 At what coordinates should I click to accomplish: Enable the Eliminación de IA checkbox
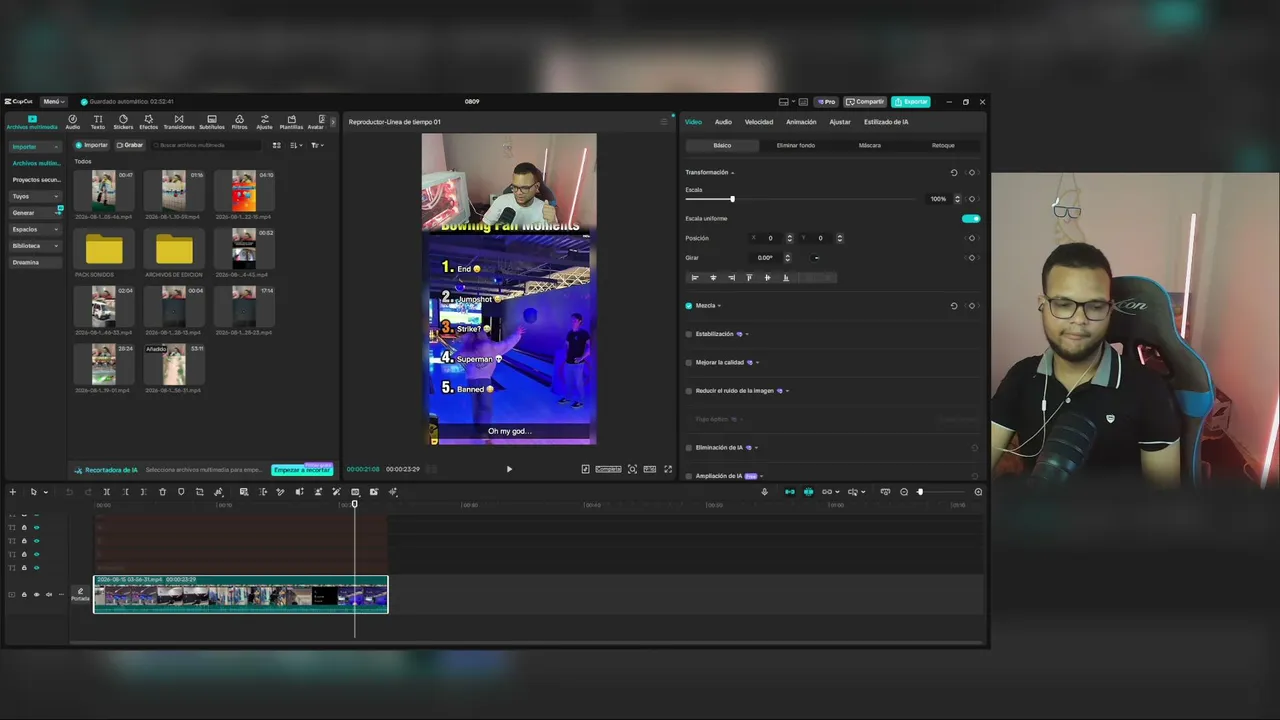coord(689,448)
